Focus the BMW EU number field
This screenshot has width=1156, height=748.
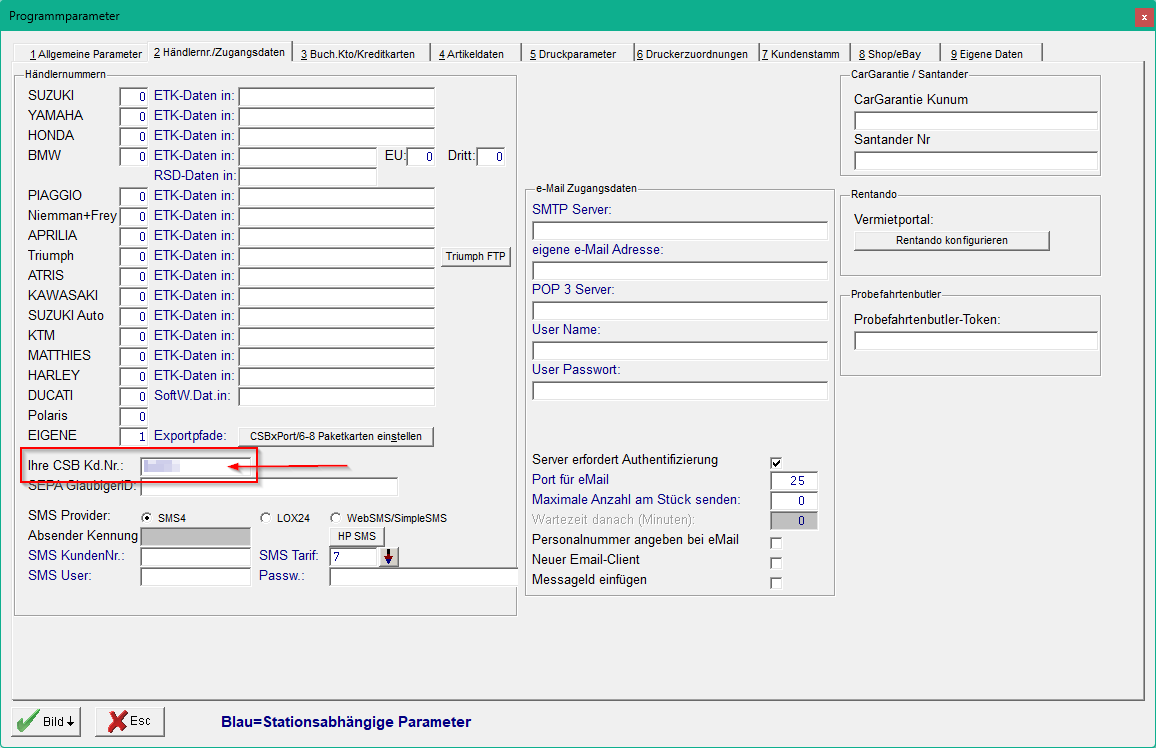pos(421,156)
